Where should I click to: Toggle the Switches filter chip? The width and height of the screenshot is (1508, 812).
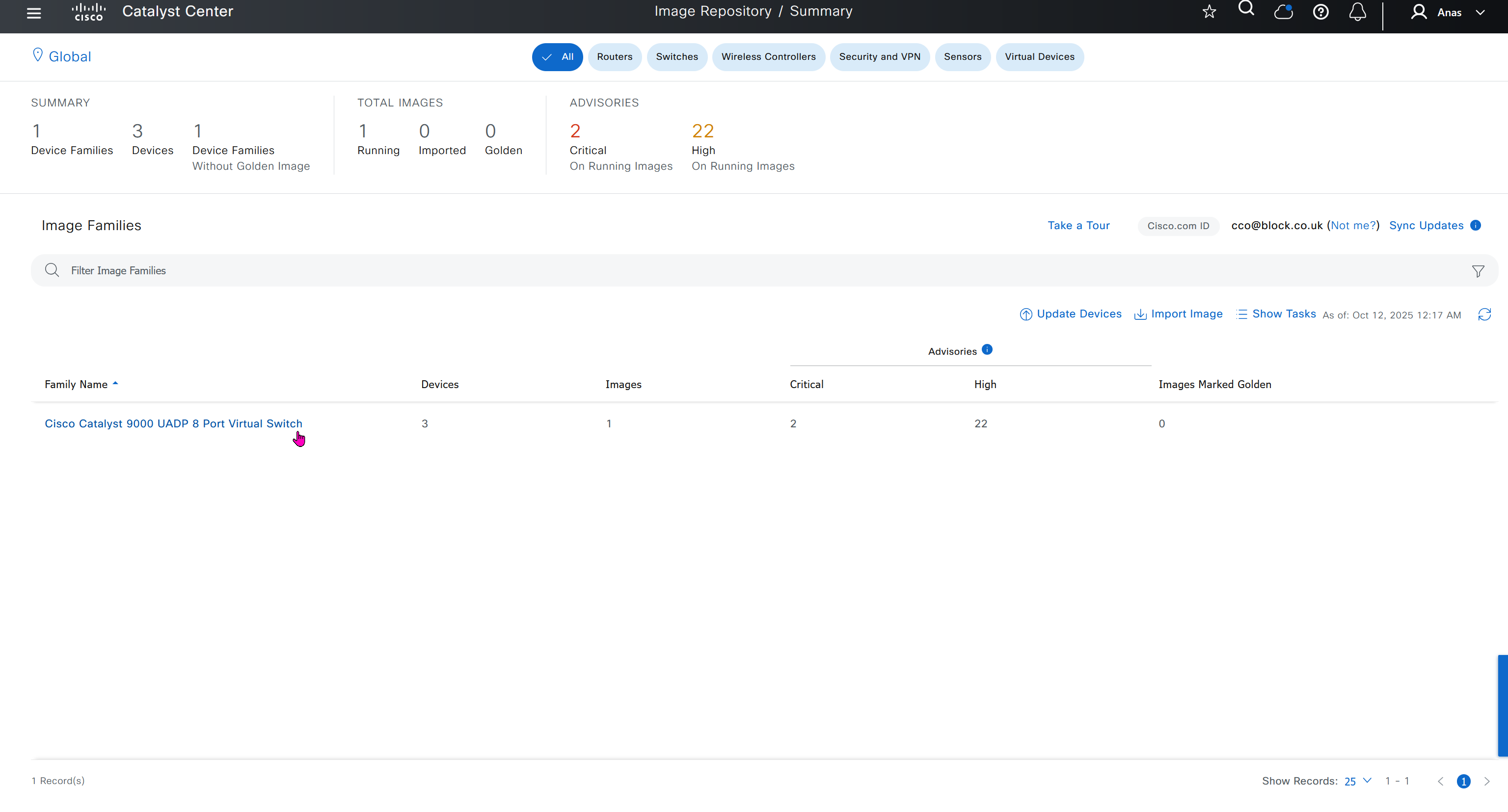tap(677, 57)
